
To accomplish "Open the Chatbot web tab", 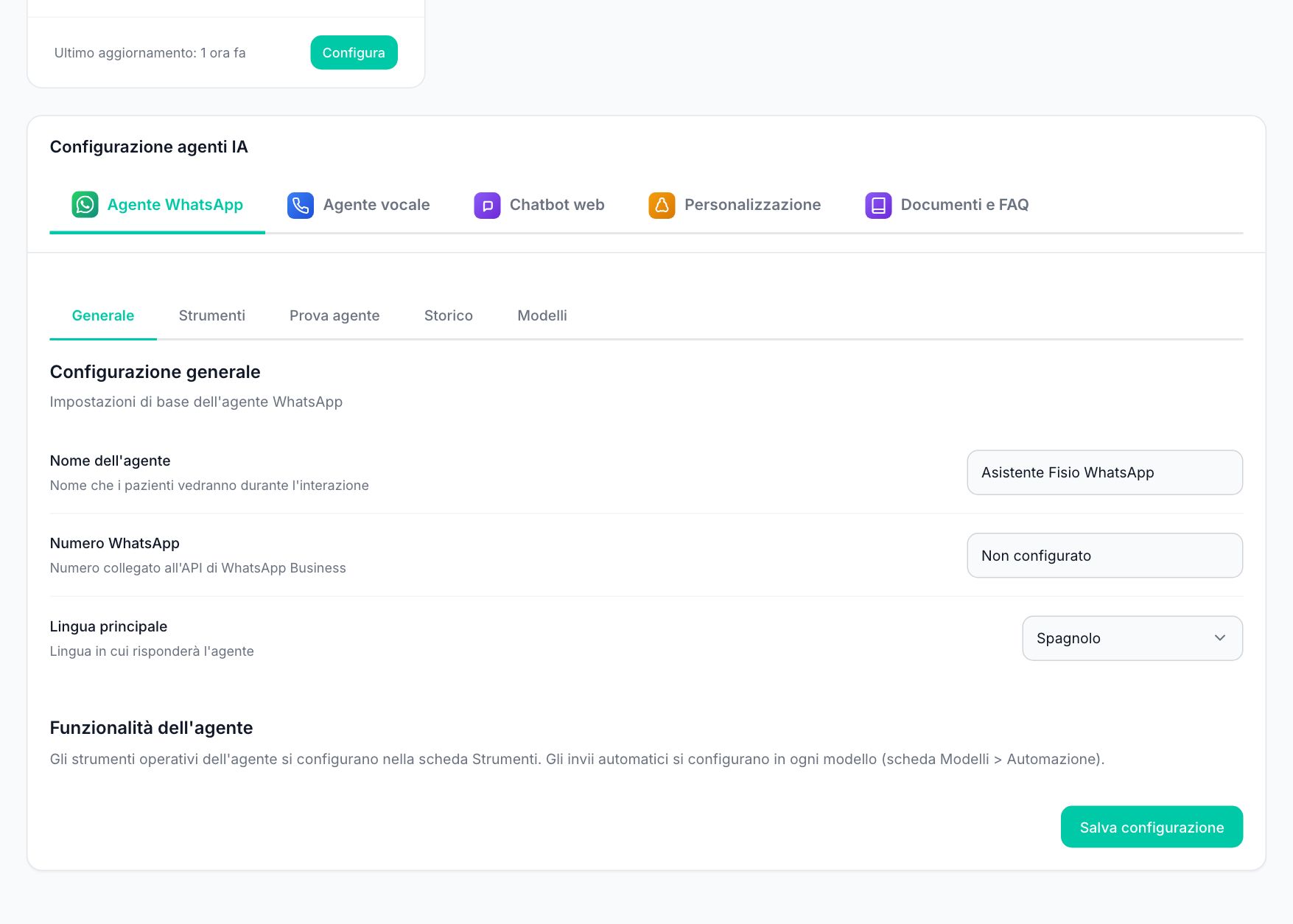I will pyautogui.click(x=539, y=205).
